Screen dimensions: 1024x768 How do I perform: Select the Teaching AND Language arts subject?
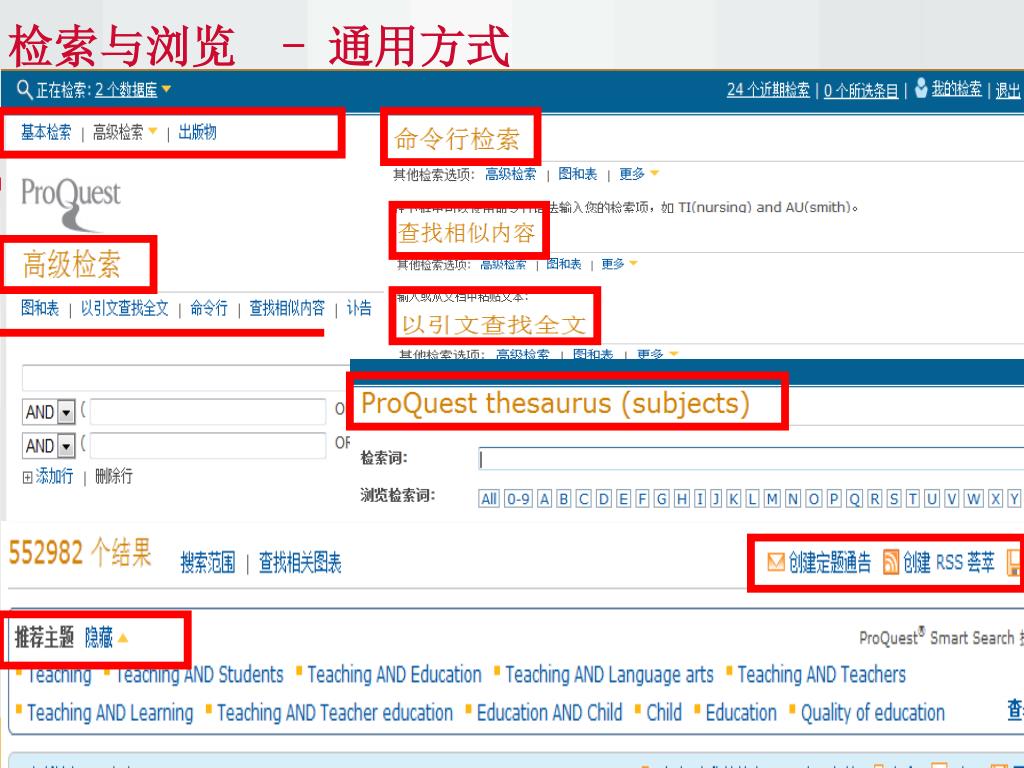click(609, 675)
